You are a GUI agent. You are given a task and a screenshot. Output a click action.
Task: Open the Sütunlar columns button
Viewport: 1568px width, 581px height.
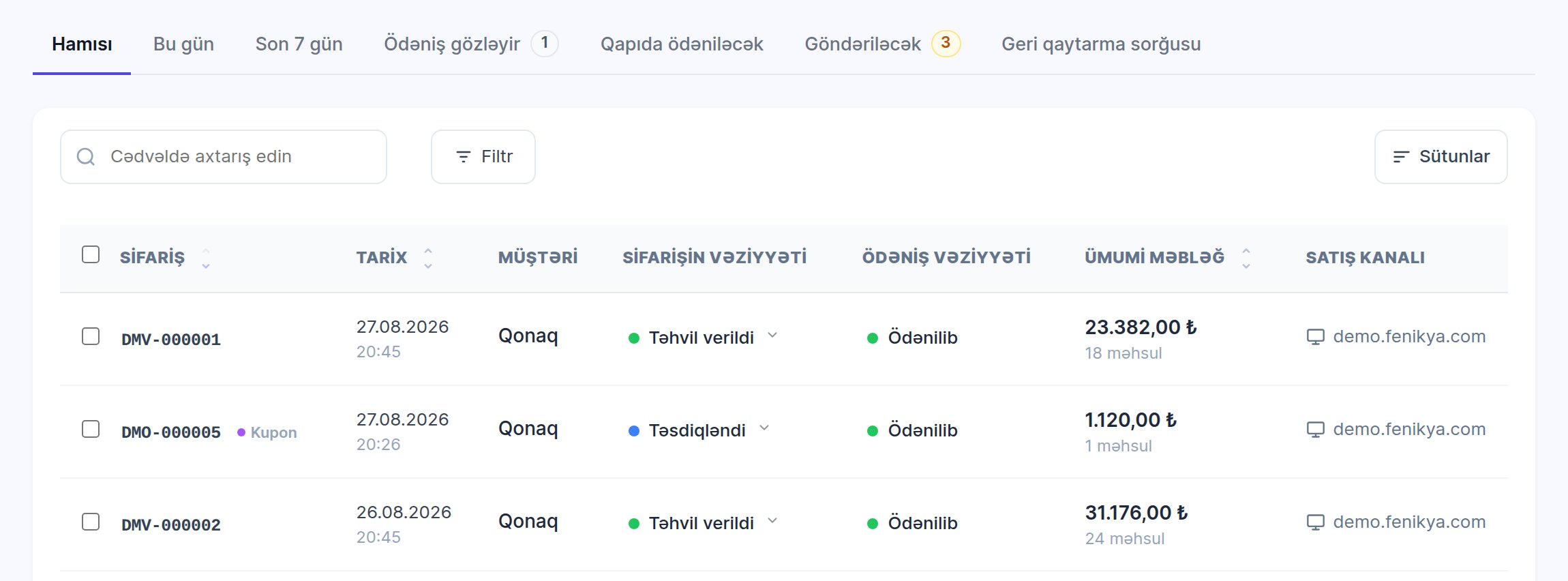coord(1441,157)
